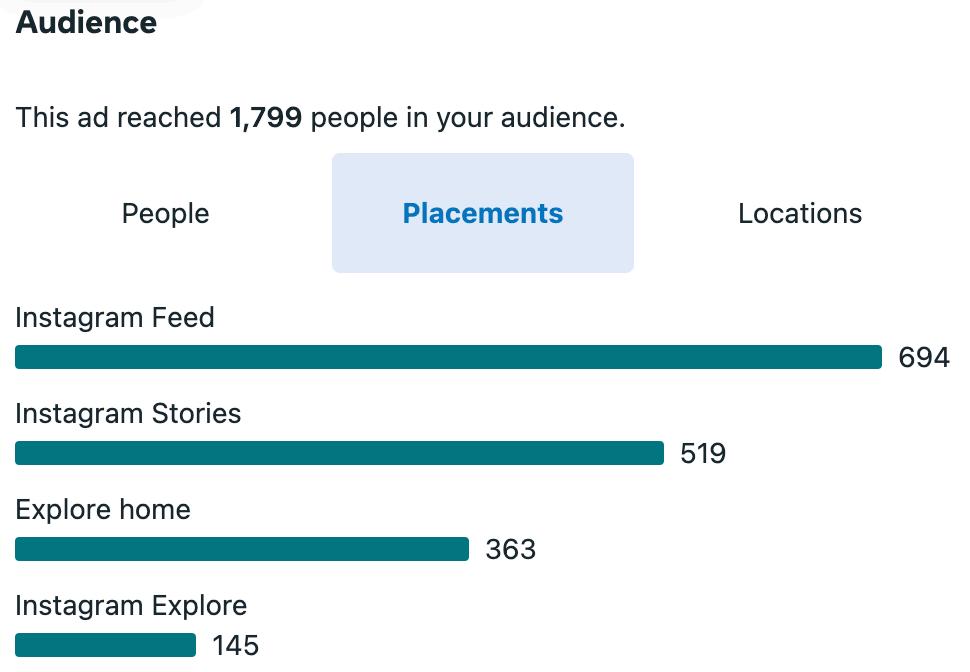This screenshot has width=970, height=672.
Task: Click the Instagram Stories reach bar
Action: tap(339, 453)
